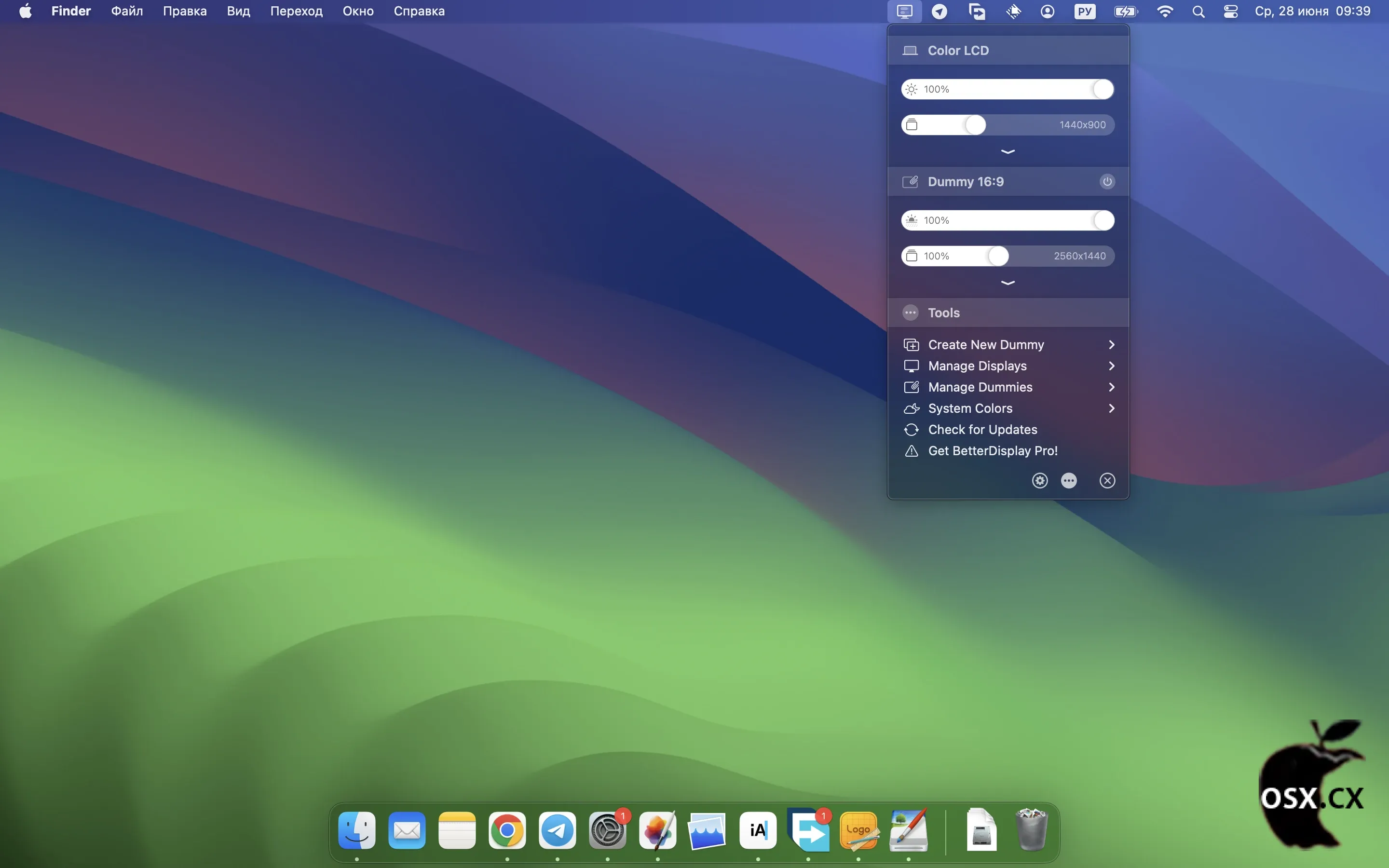Click Check for Updates

point(1008,429)
